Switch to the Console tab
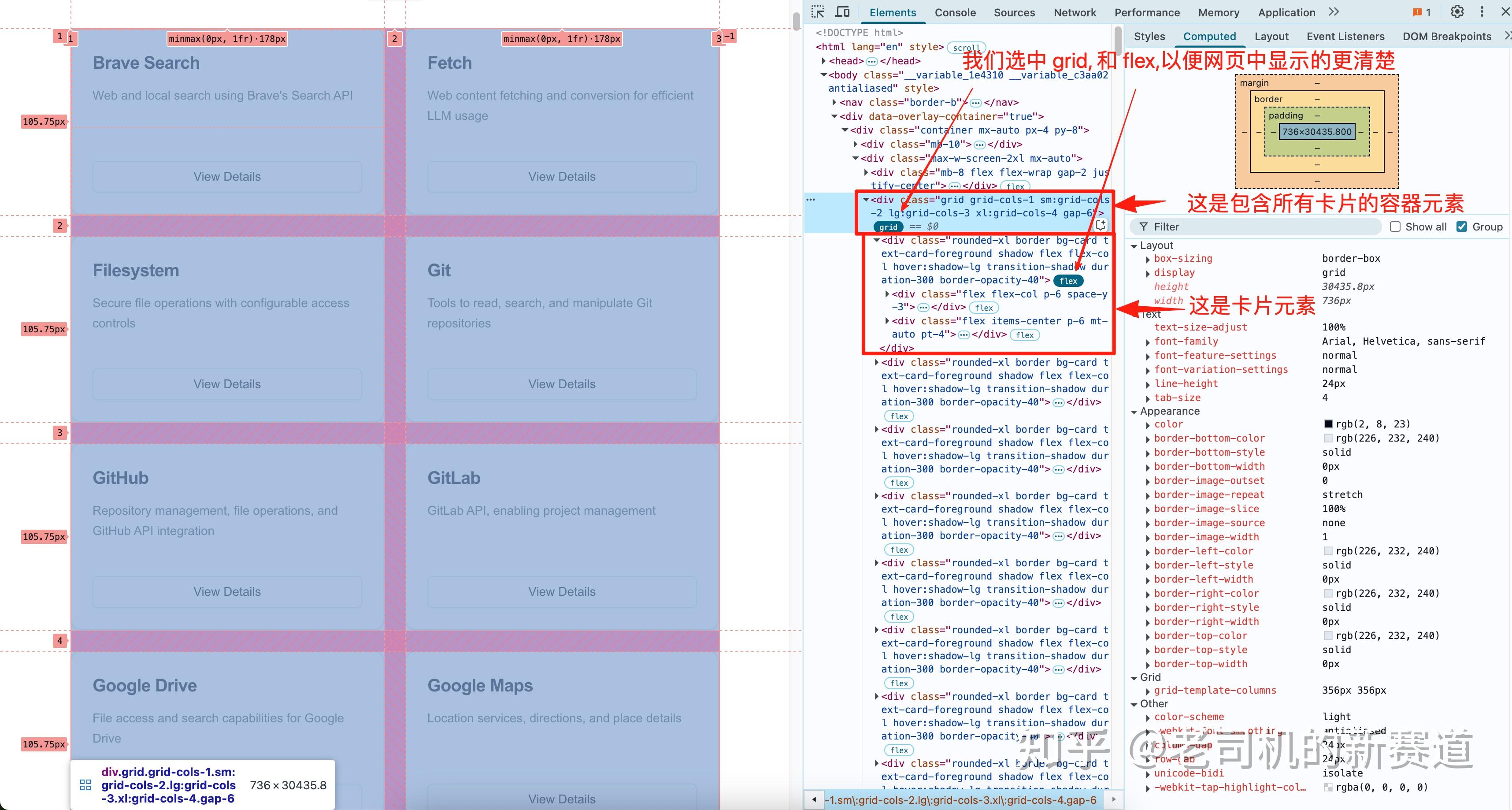The width and height of the screenshot is (1512, 810). pos(955,12)
